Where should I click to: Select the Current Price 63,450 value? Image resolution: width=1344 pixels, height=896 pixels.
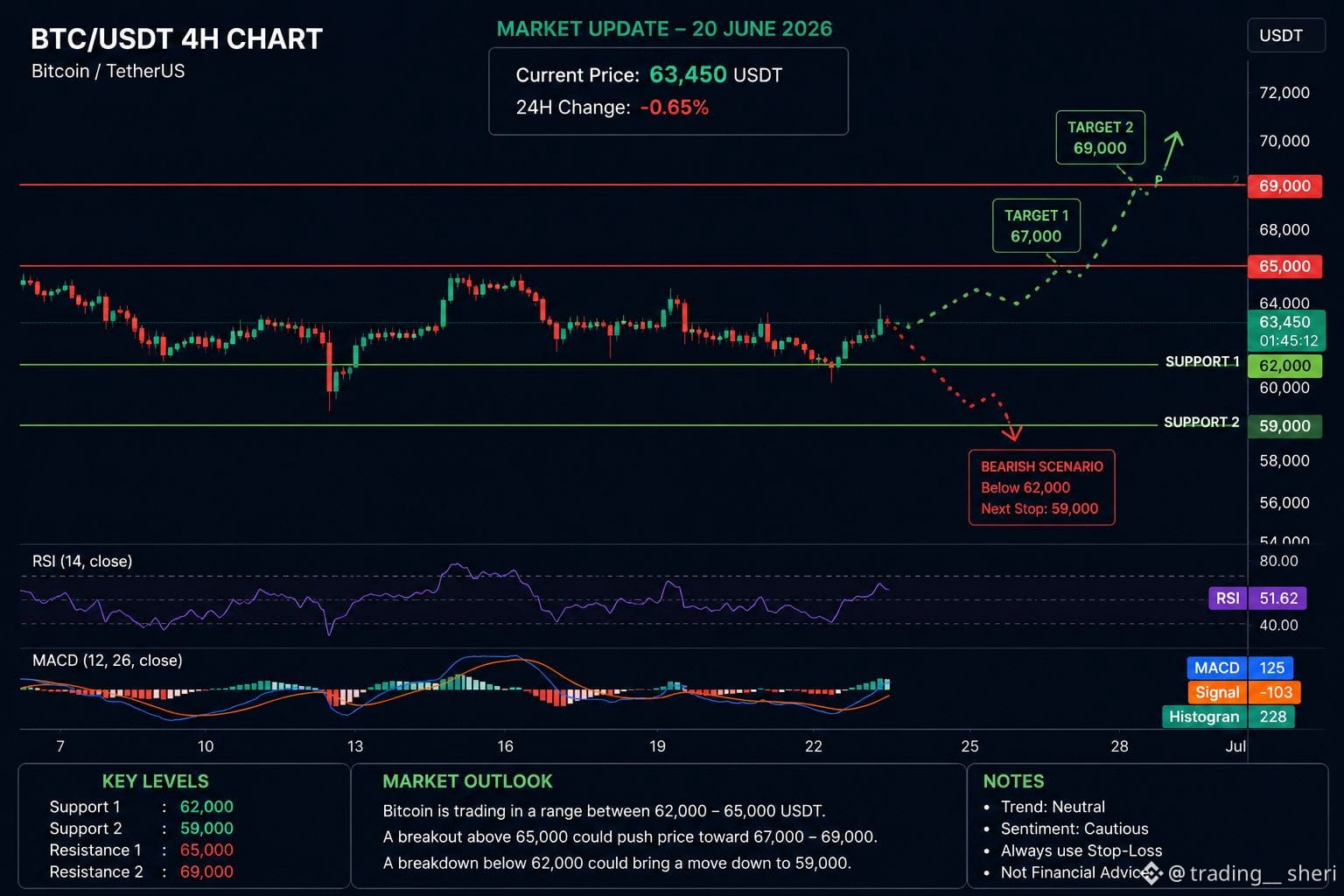(x=688, y=74)
